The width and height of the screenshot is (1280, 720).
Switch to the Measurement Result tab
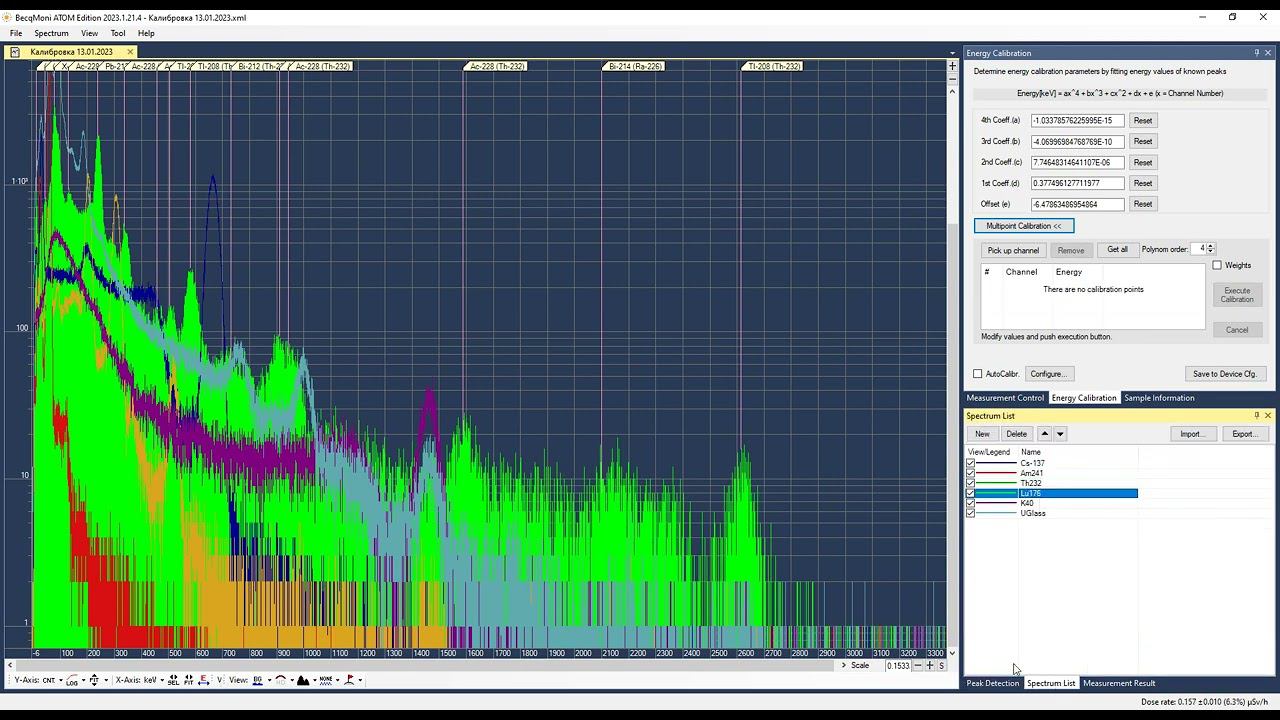[x=1119, y=683]
